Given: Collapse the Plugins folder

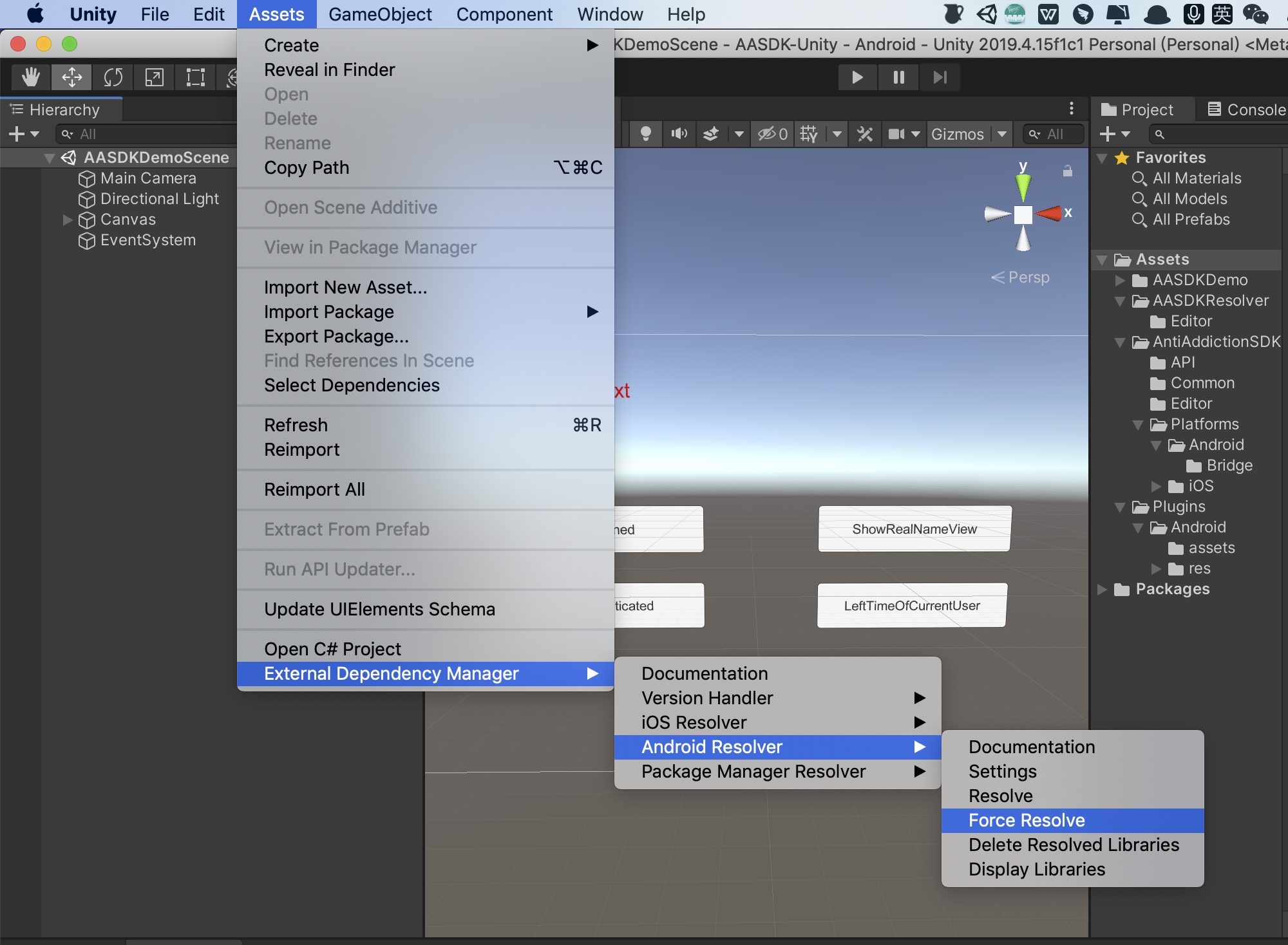Looking at the screenshot, I should coord(1120,507).
